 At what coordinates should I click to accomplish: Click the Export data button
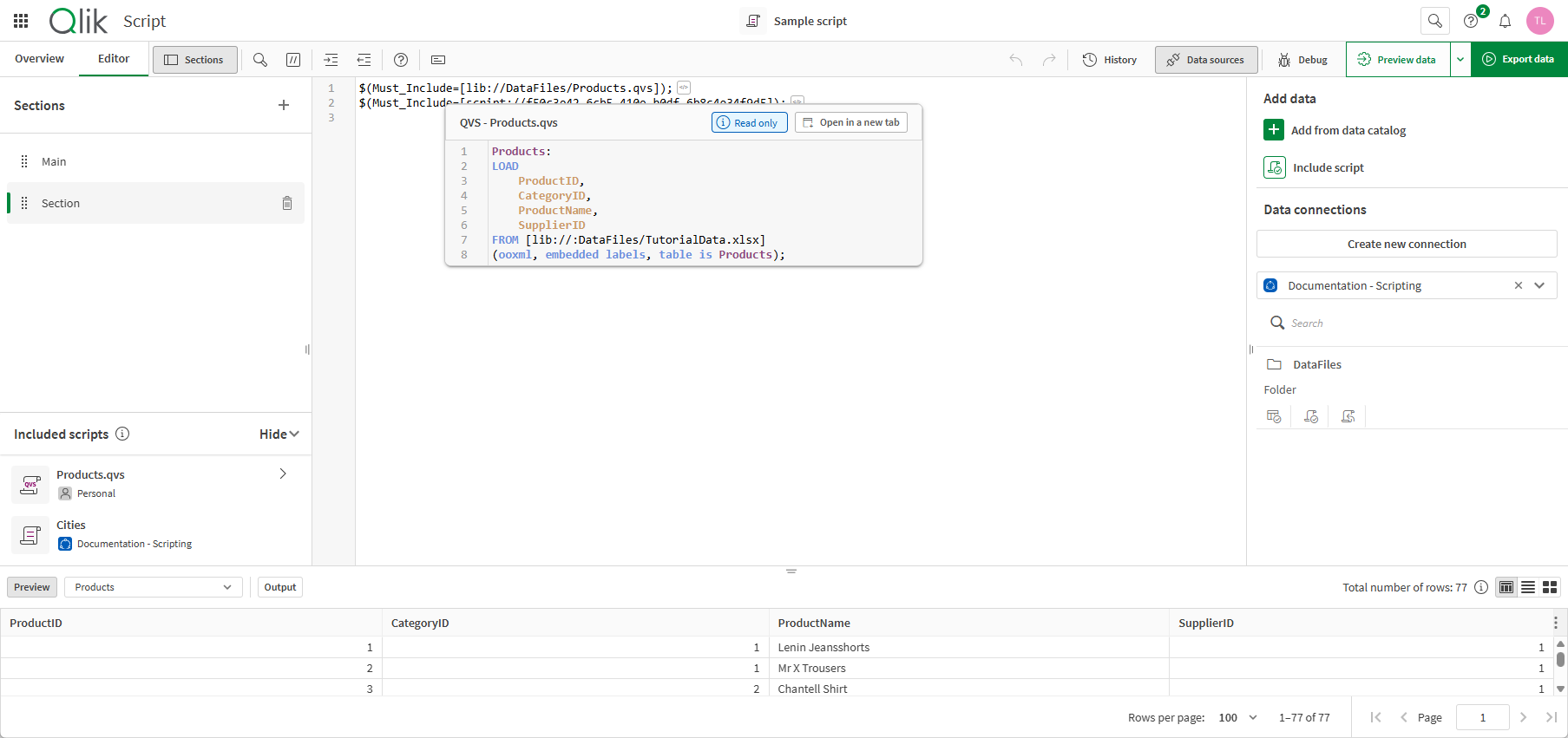pyautogui.click(x=1519, y=60)
